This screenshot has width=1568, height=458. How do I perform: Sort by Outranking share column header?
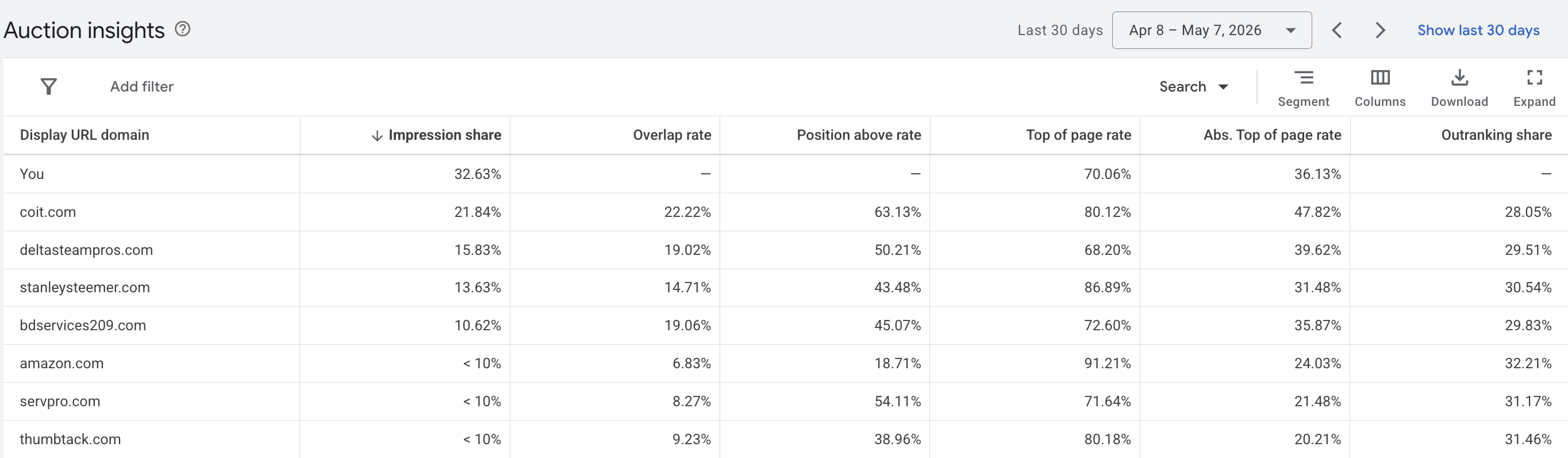tap(1496, 135)
